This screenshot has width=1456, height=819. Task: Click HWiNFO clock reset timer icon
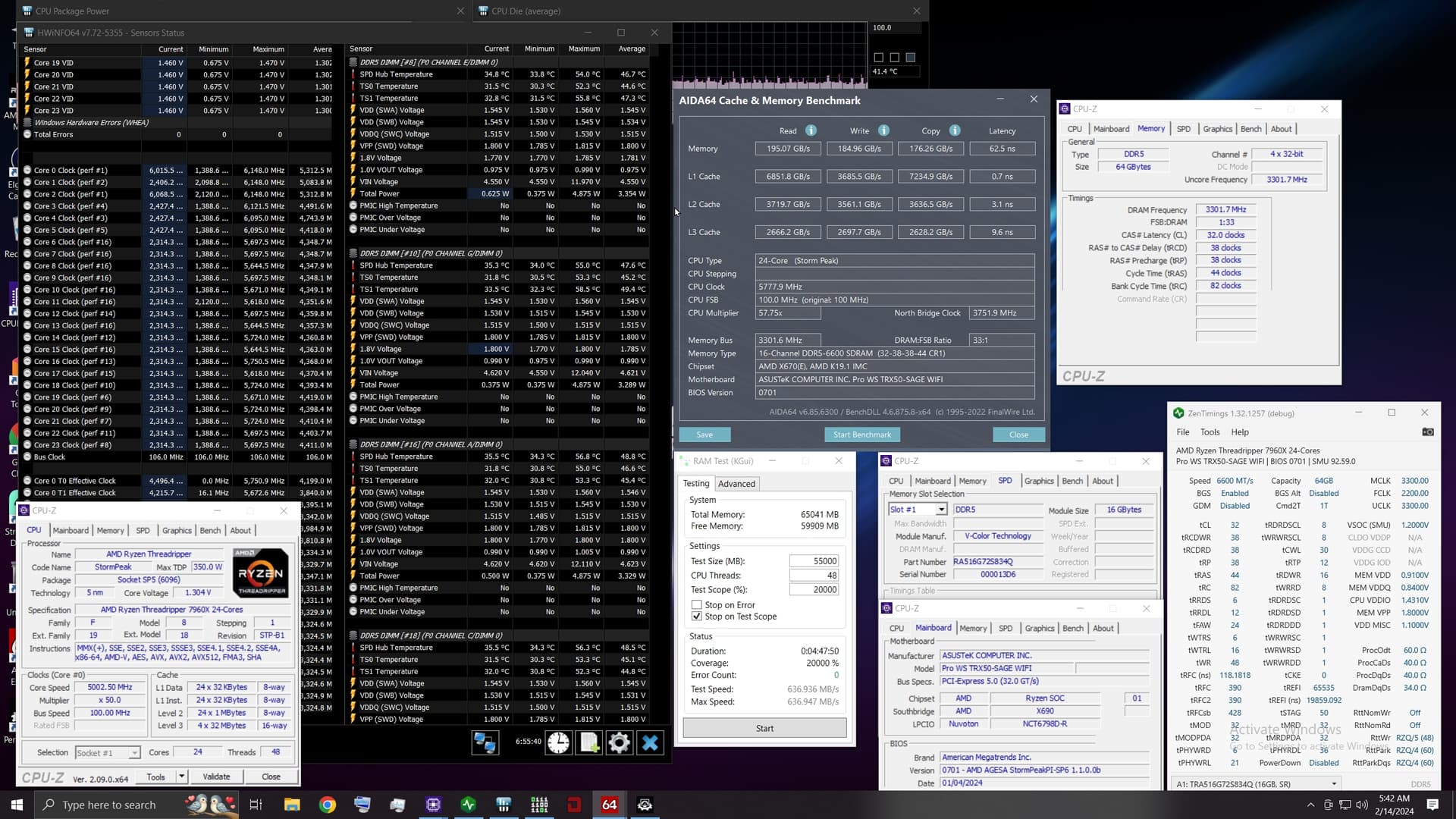click(x=559, y=742)
